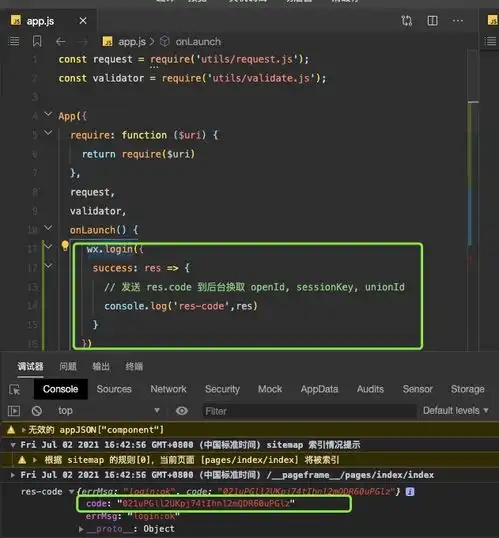The width and height of the screenshot is (499, 538).
Task: Open the editor more actions menu
Action: [458, 21]
